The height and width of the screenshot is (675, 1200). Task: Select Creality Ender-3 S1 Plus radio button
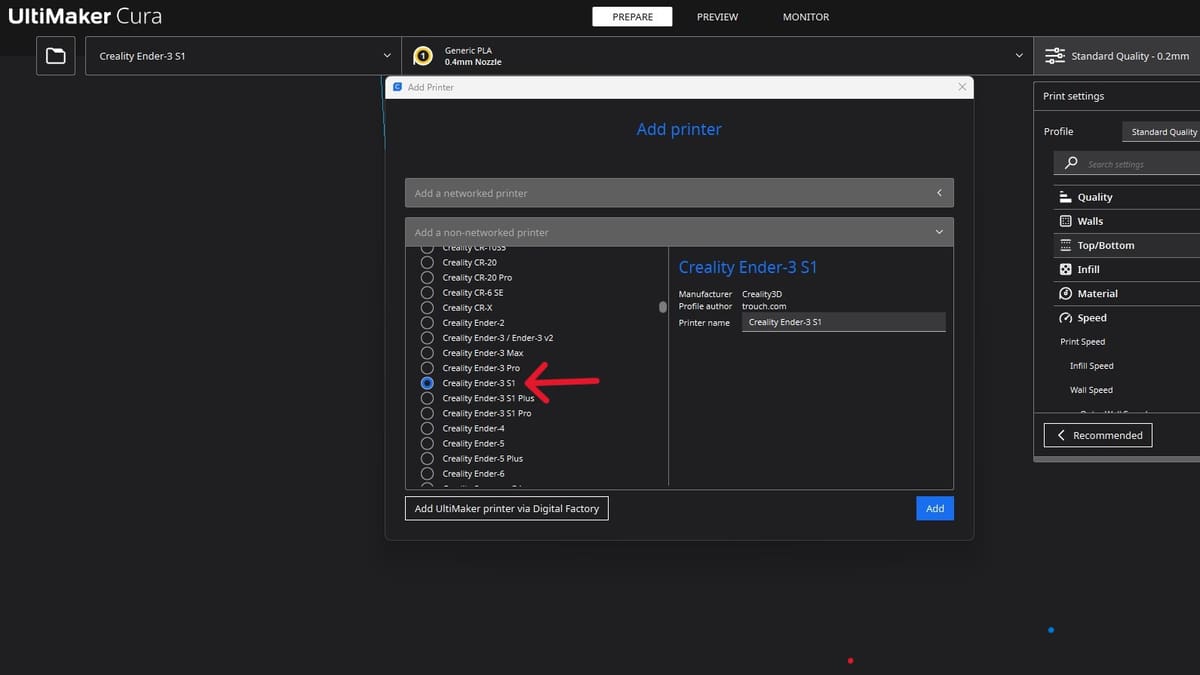427,398
